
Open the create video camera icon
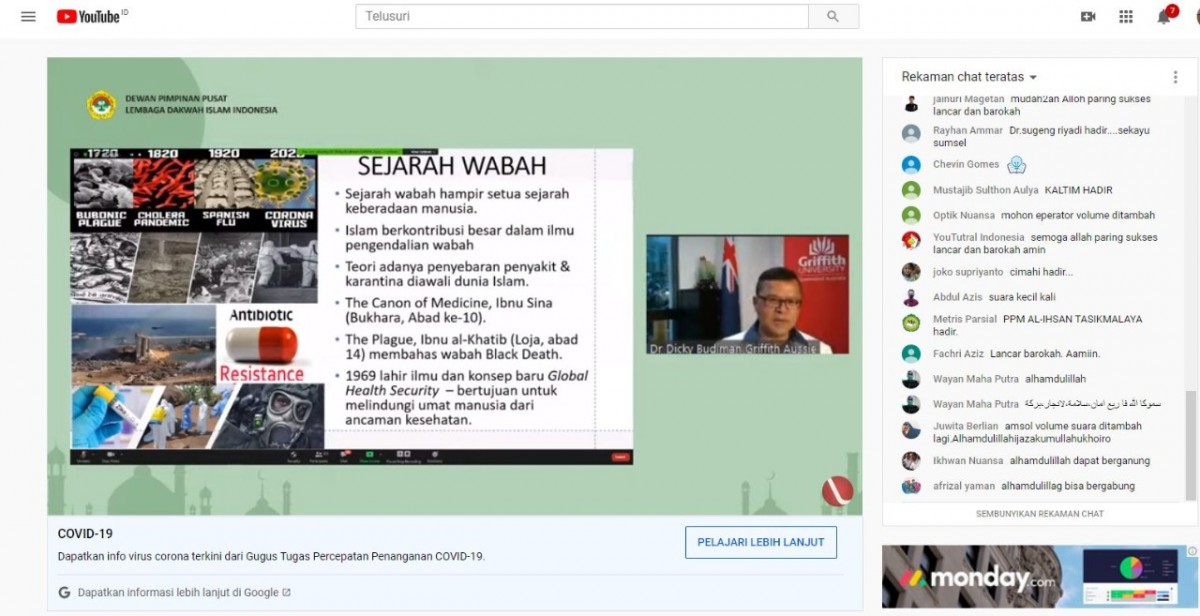[1088, 16]
